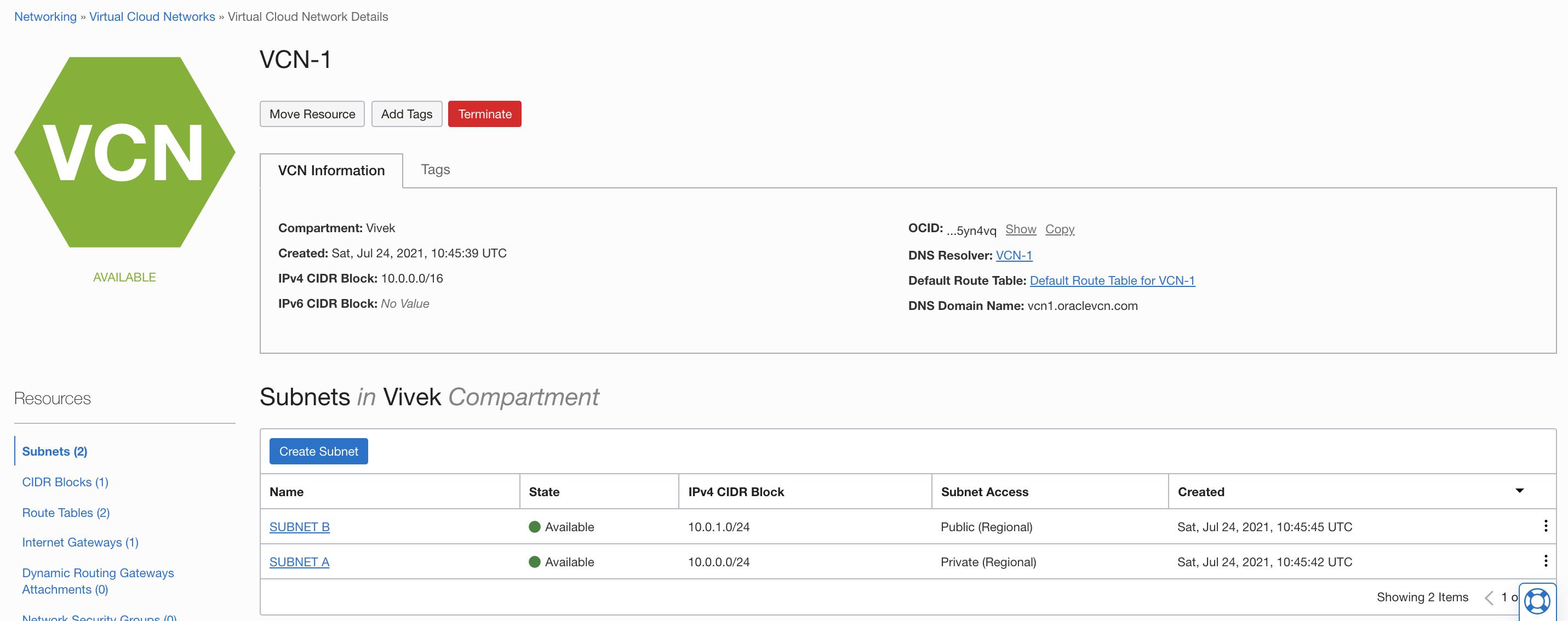The width and height of the screenshot is (1568, 621).
Task: Switch to the Tags tab
Action: (x=434, y=170)
